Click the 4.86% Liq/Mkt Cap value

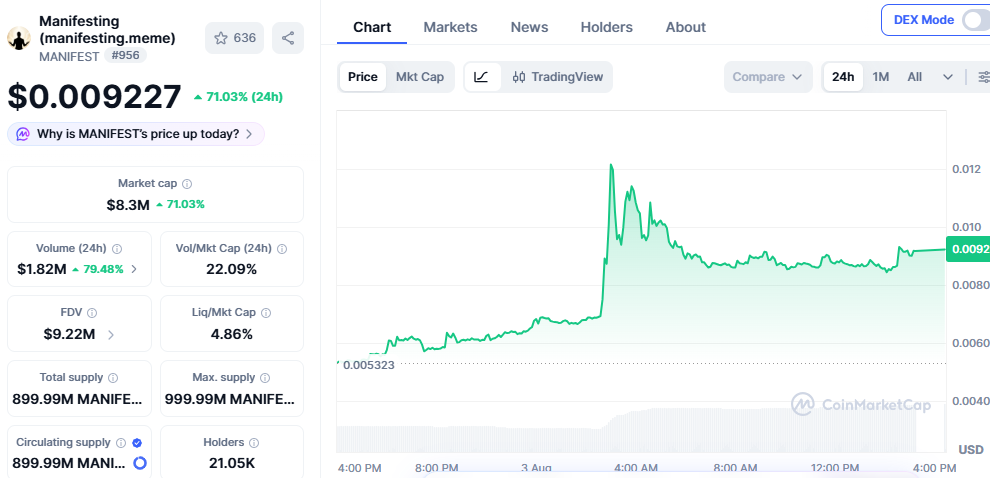[232, 335]
